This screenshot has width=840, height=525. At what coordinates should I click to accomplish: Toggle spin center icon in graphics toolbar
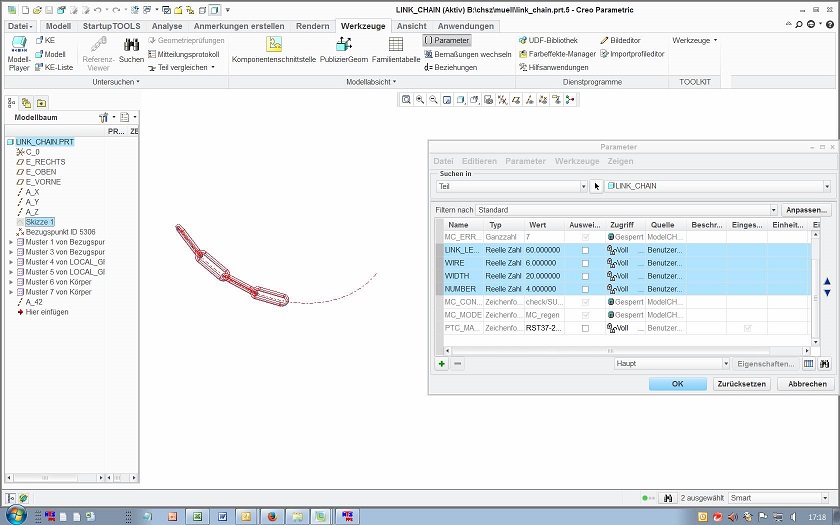(570, 100)
